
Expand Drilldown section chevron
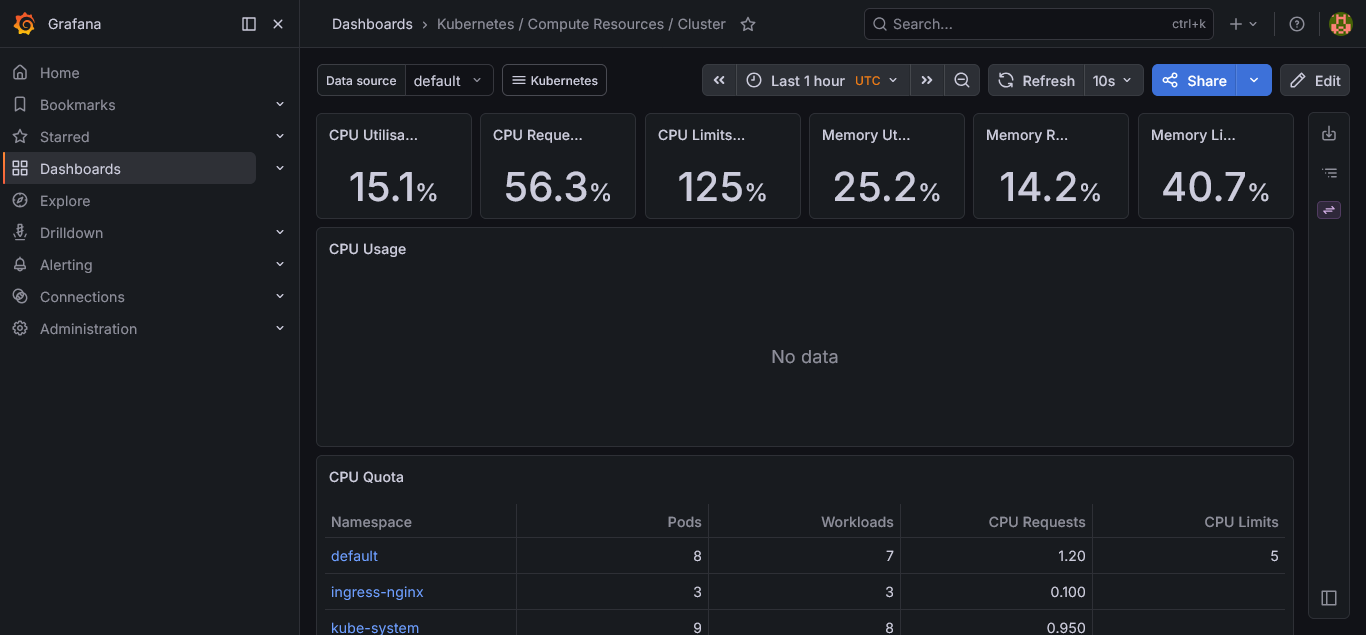280,232
